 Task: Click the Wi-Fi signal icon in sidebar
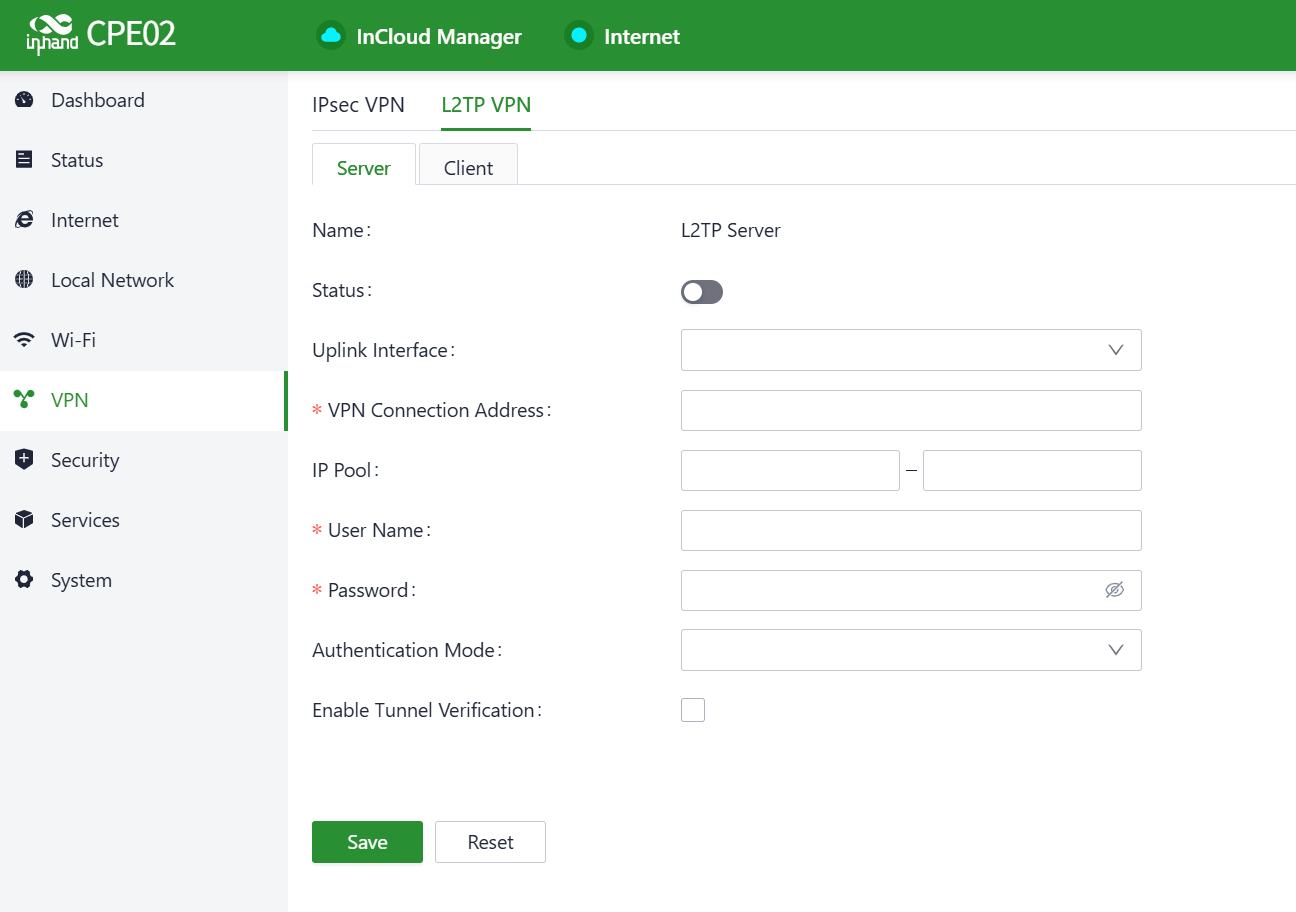tap(24, 340)
